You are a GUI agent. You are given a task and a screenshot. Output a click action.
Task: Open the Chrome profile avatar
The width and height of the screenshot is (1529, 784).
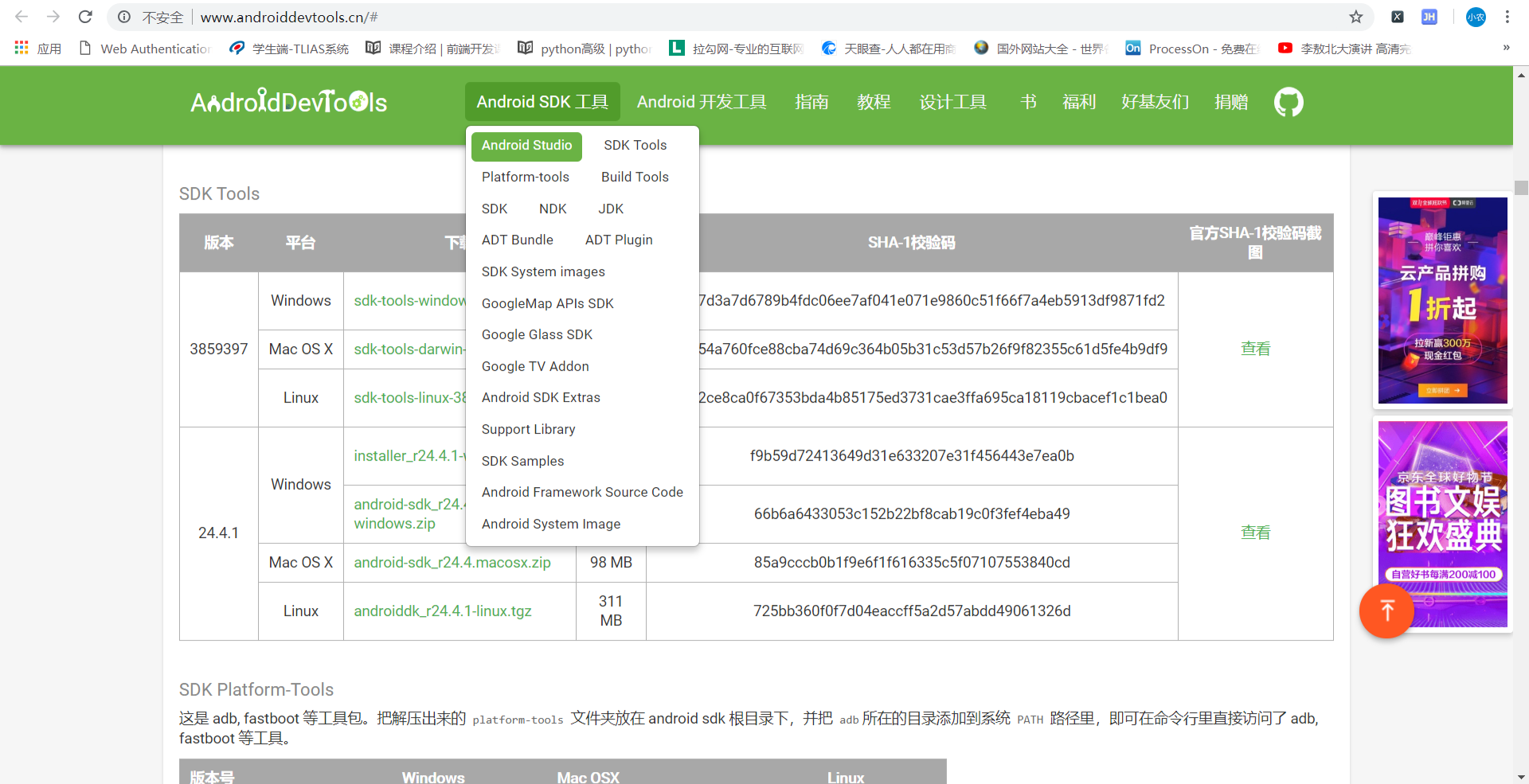pyautogui.click(x=1476, y=17)
